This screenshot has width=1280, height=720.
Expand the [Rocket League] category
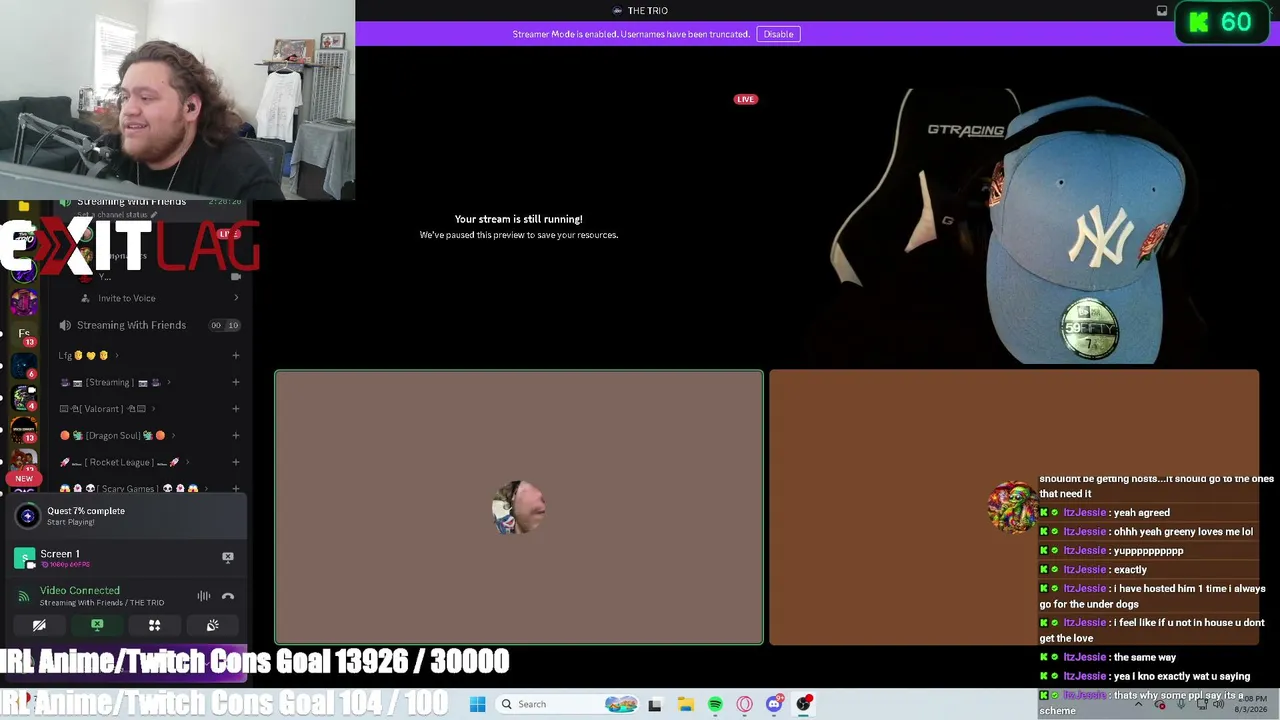tap(125, 462)
